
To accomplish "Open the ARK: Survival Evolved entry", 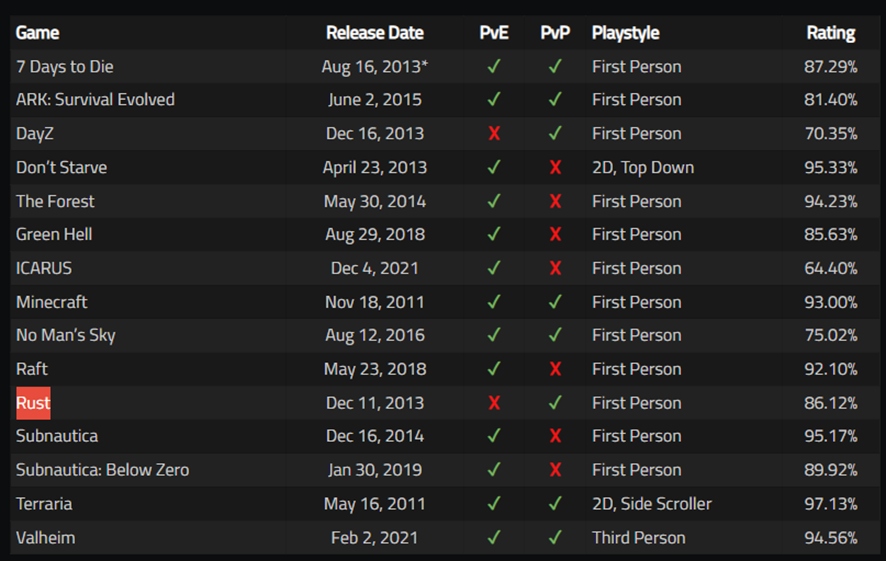I will pos(95,99).
